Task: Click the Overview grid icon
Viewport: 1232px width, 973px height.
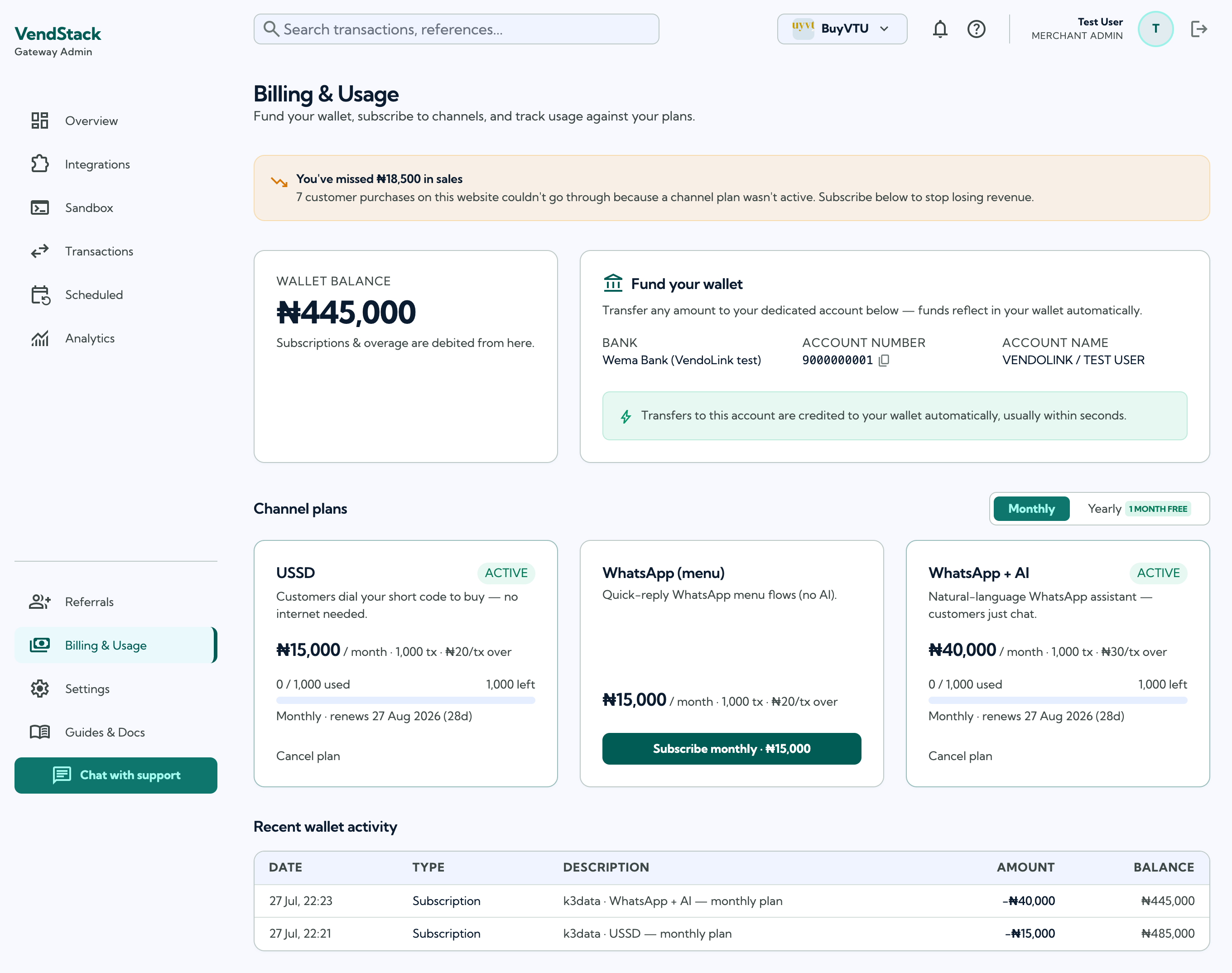Action: (x=40, y=121)
